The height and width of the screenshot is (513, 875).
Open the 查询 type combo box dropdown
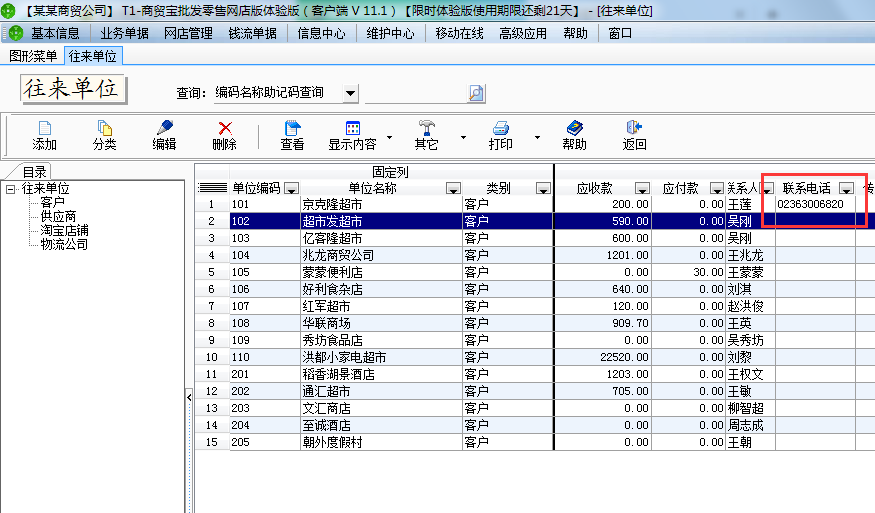click(350, 93)
